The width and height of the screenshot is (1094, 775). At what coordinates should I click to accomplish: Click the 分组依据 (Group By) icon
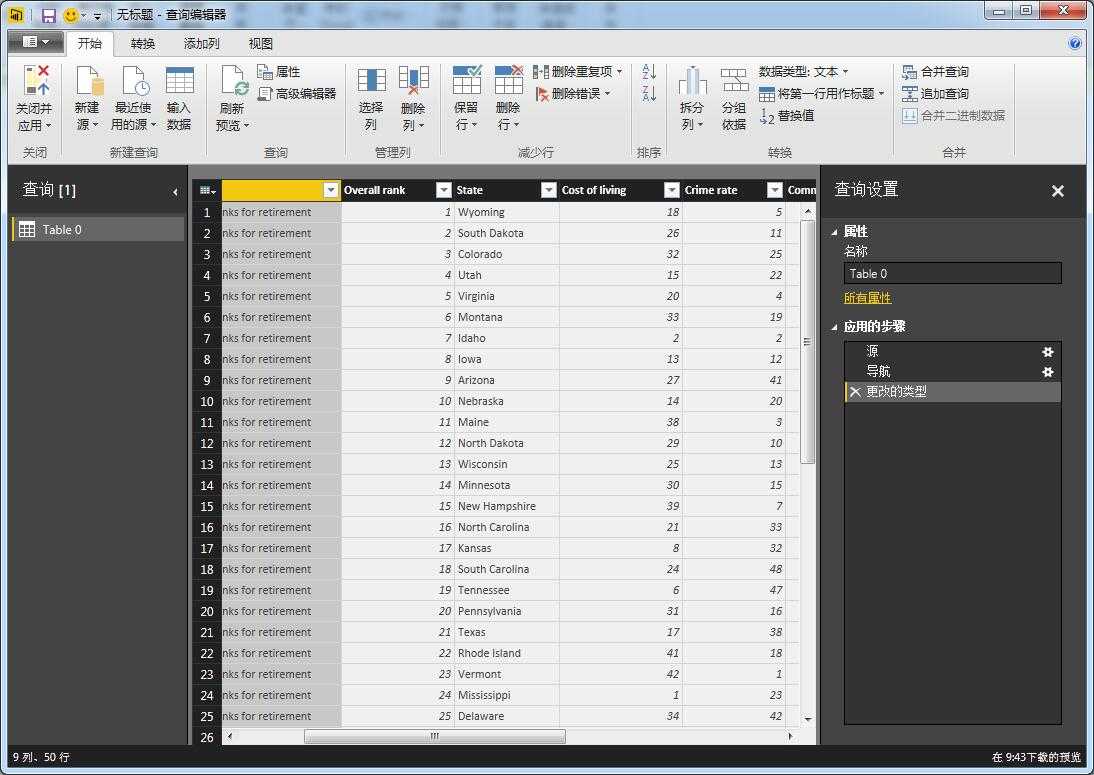734,80
